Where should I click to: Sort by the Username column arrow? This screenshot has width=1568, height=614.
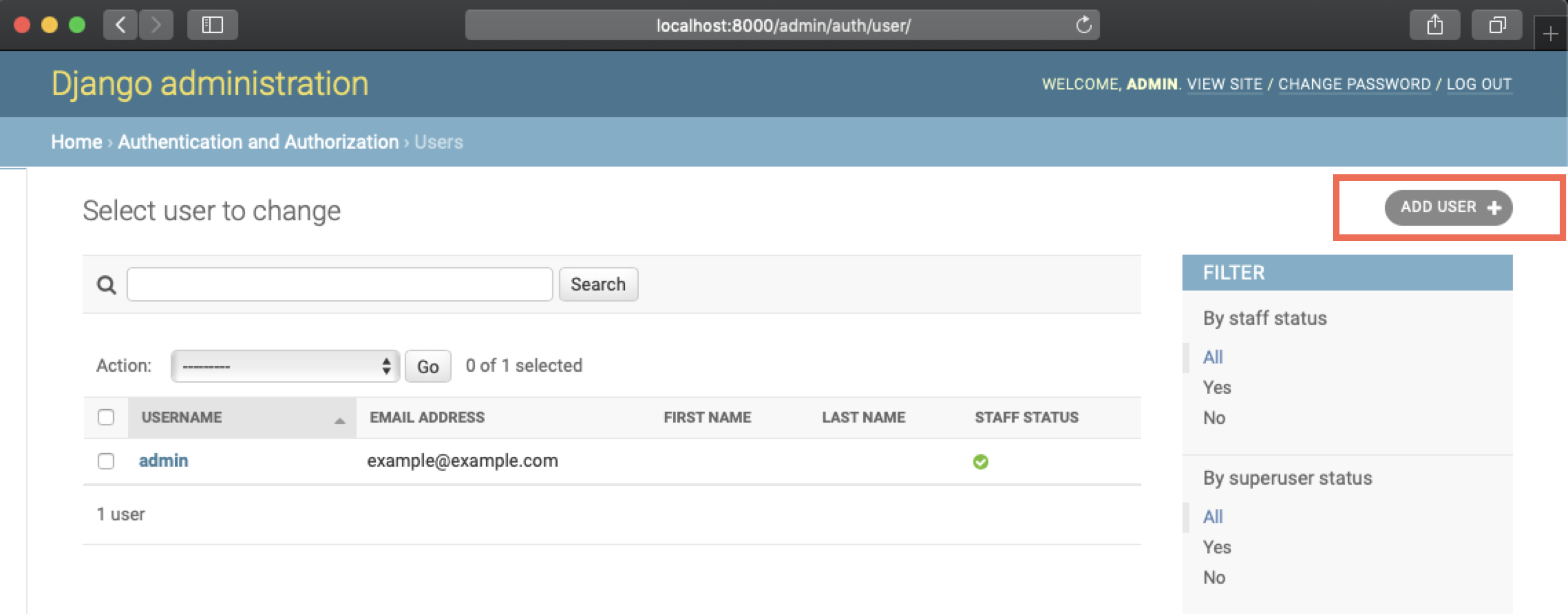click(x=339, y=420)
